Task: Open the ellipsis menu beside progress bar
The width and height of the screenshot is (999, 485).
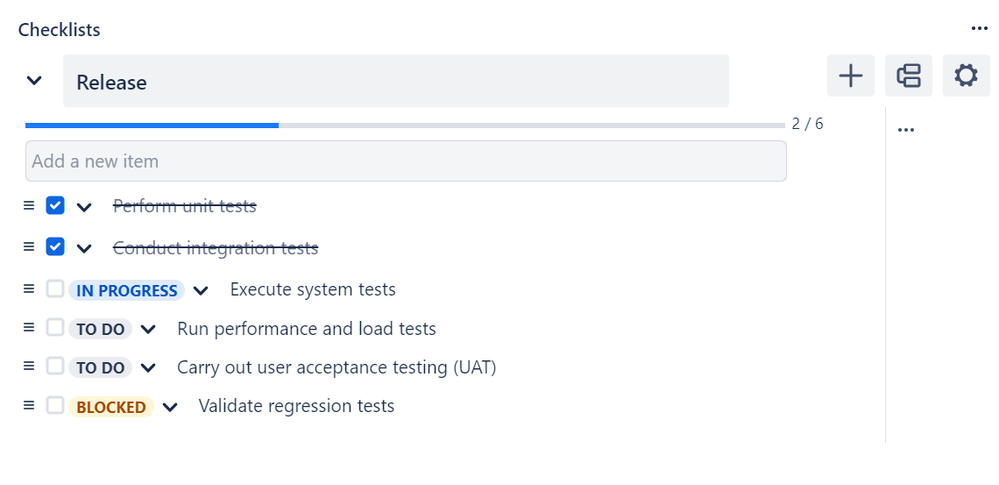Action: tap(906, 130)
